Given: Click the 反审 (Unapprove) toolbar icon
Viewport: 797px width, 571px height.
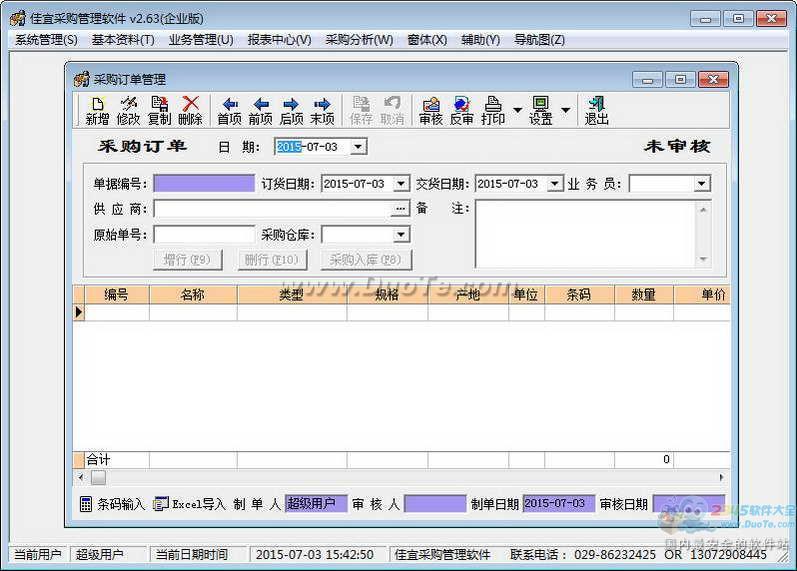Looking at the screenshot, I should coord(462,110).
